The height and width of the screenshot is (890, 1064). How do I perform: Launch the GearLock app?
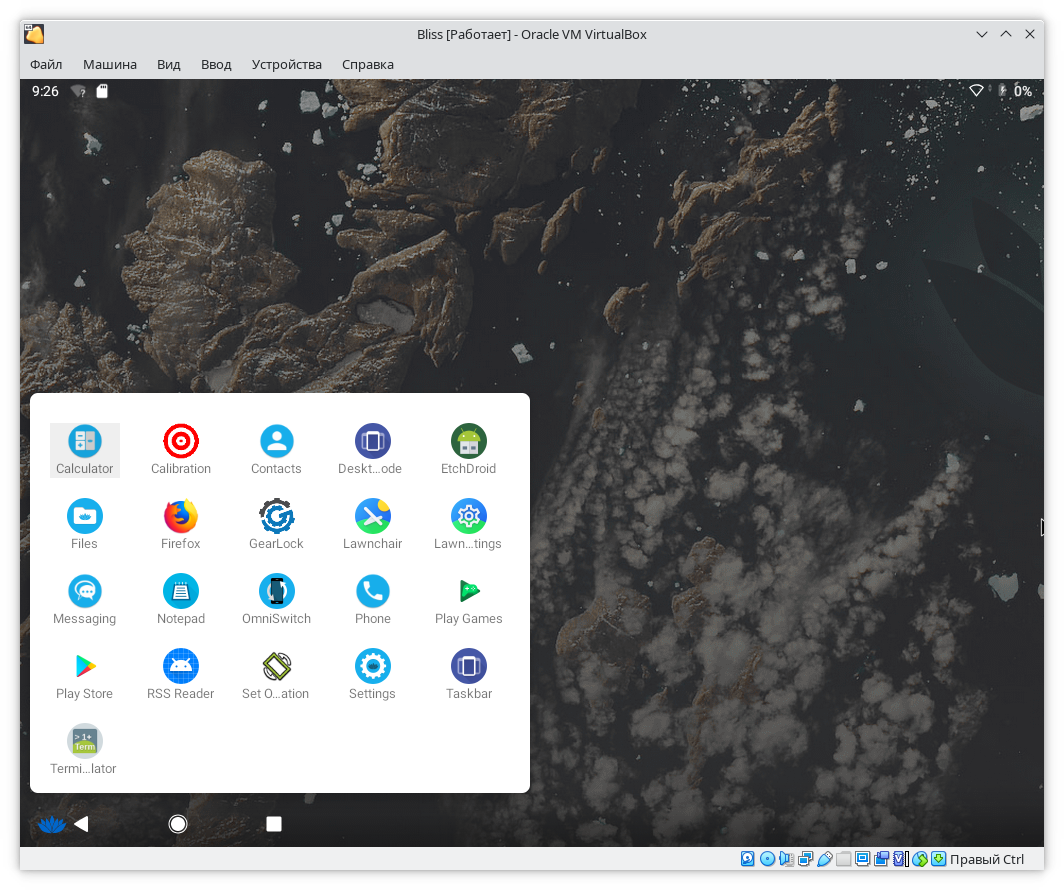276,524
